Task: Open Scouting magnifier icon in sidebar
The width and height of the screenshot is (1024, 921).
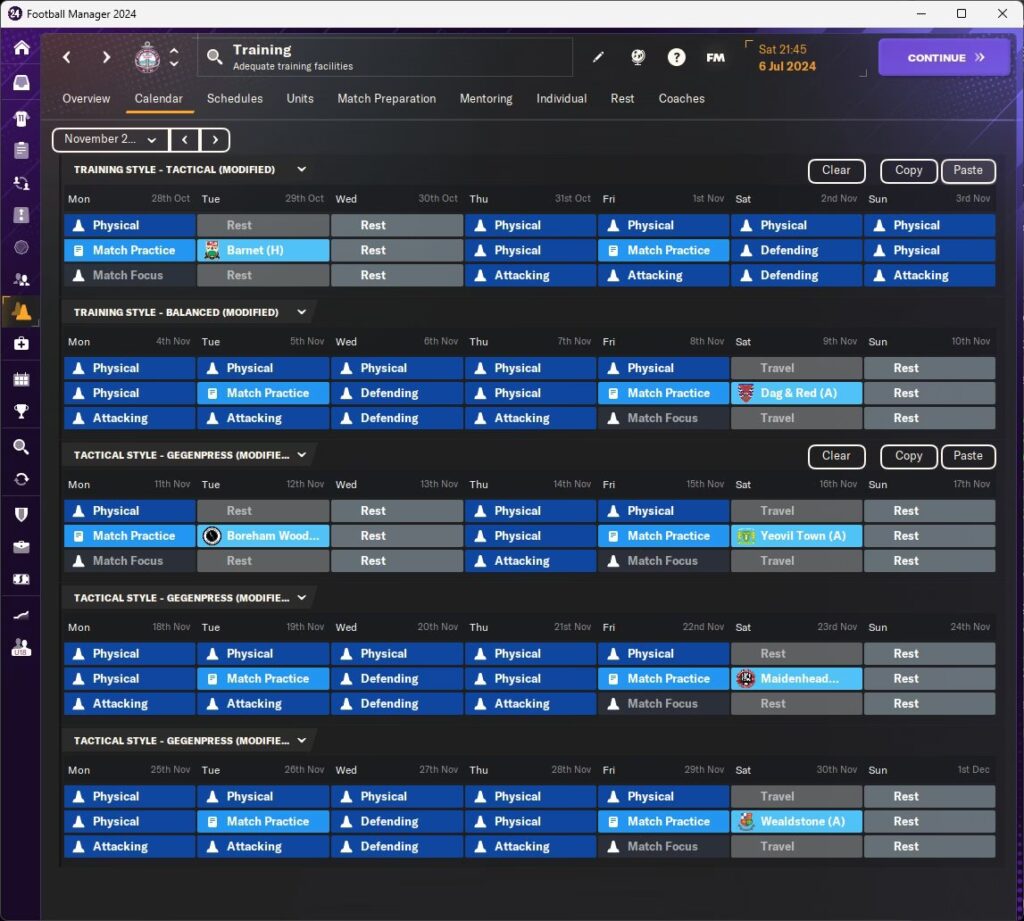Action: tap(21, 446)
